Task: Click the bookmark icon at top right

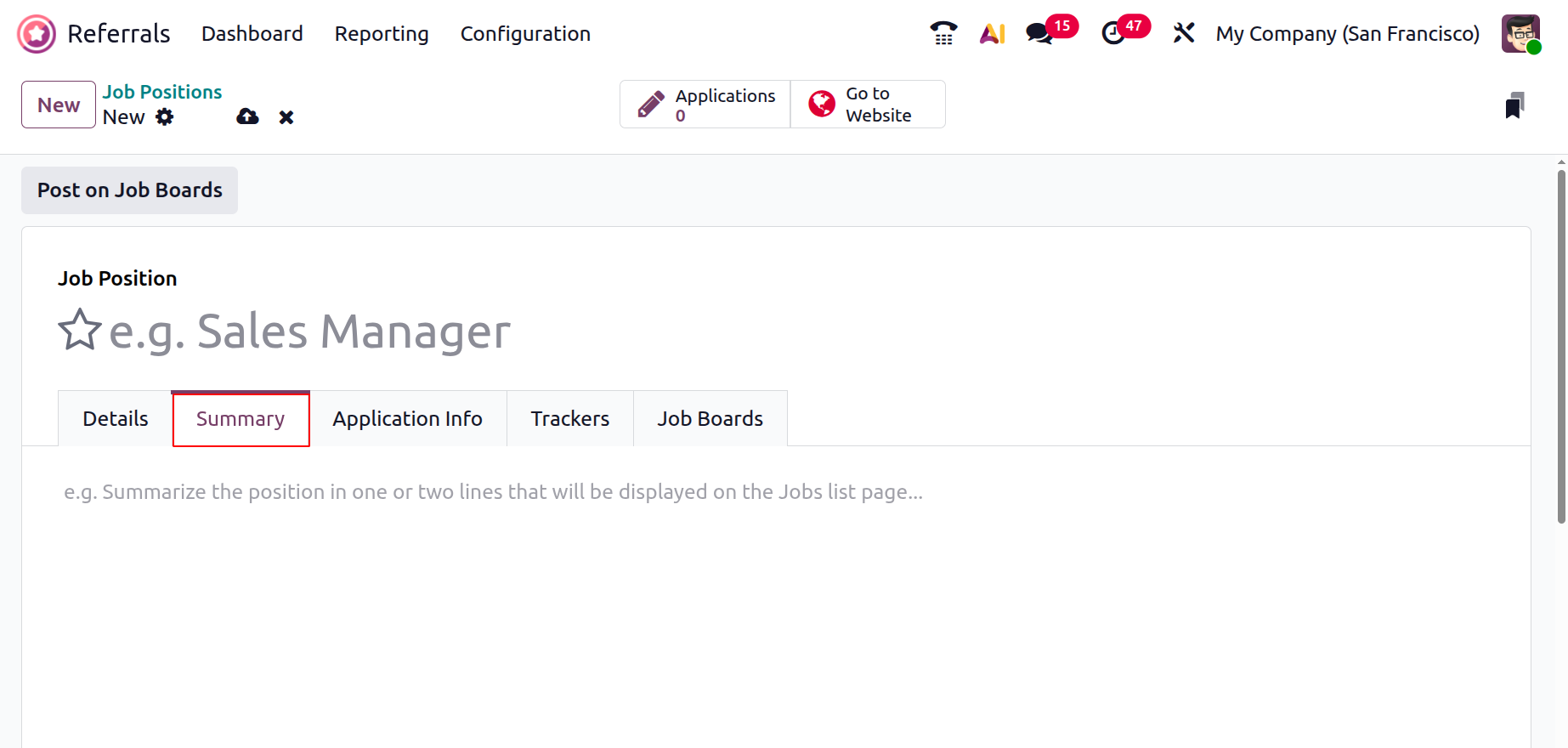Action: click(1514, 105)
